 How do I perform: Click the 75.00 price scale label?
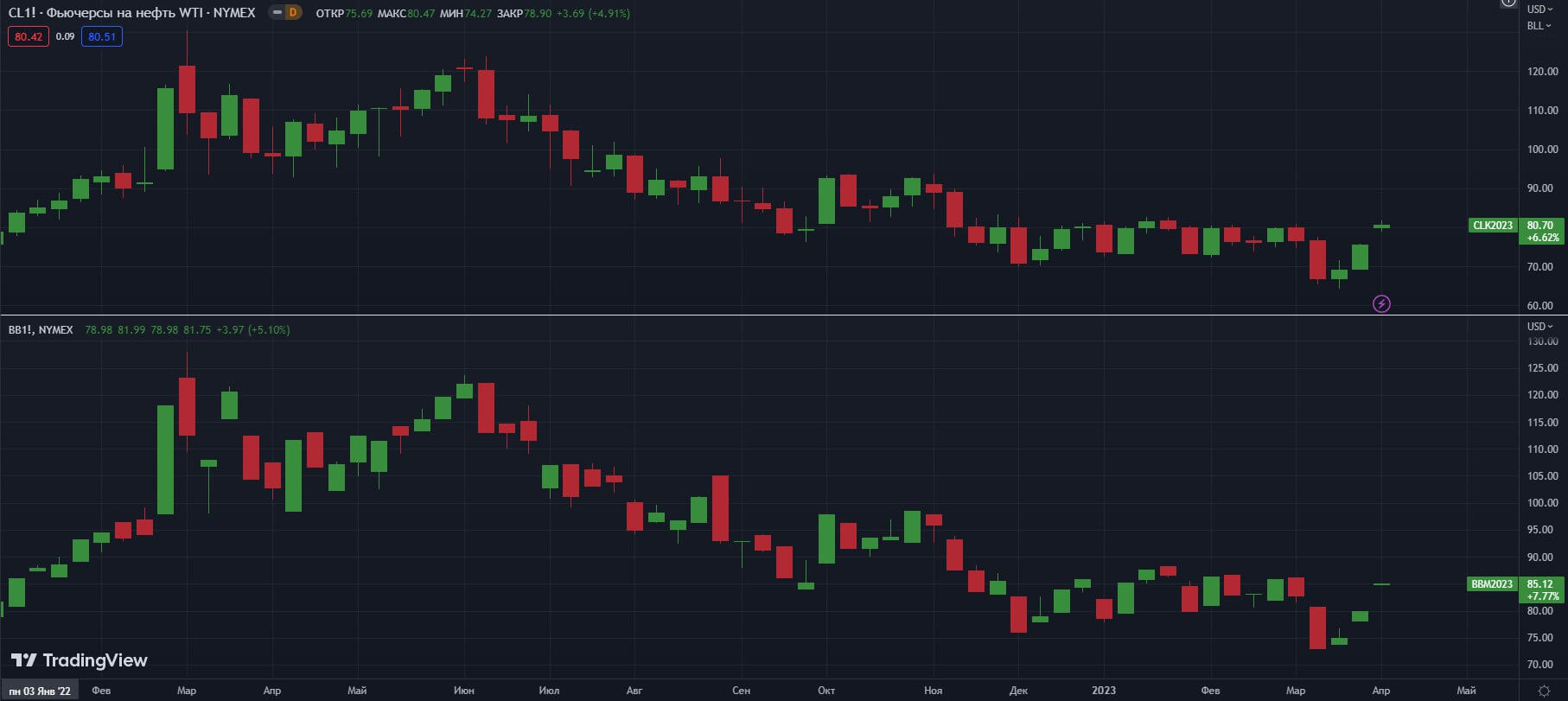pyautogui.click(x=1540, y=638)
